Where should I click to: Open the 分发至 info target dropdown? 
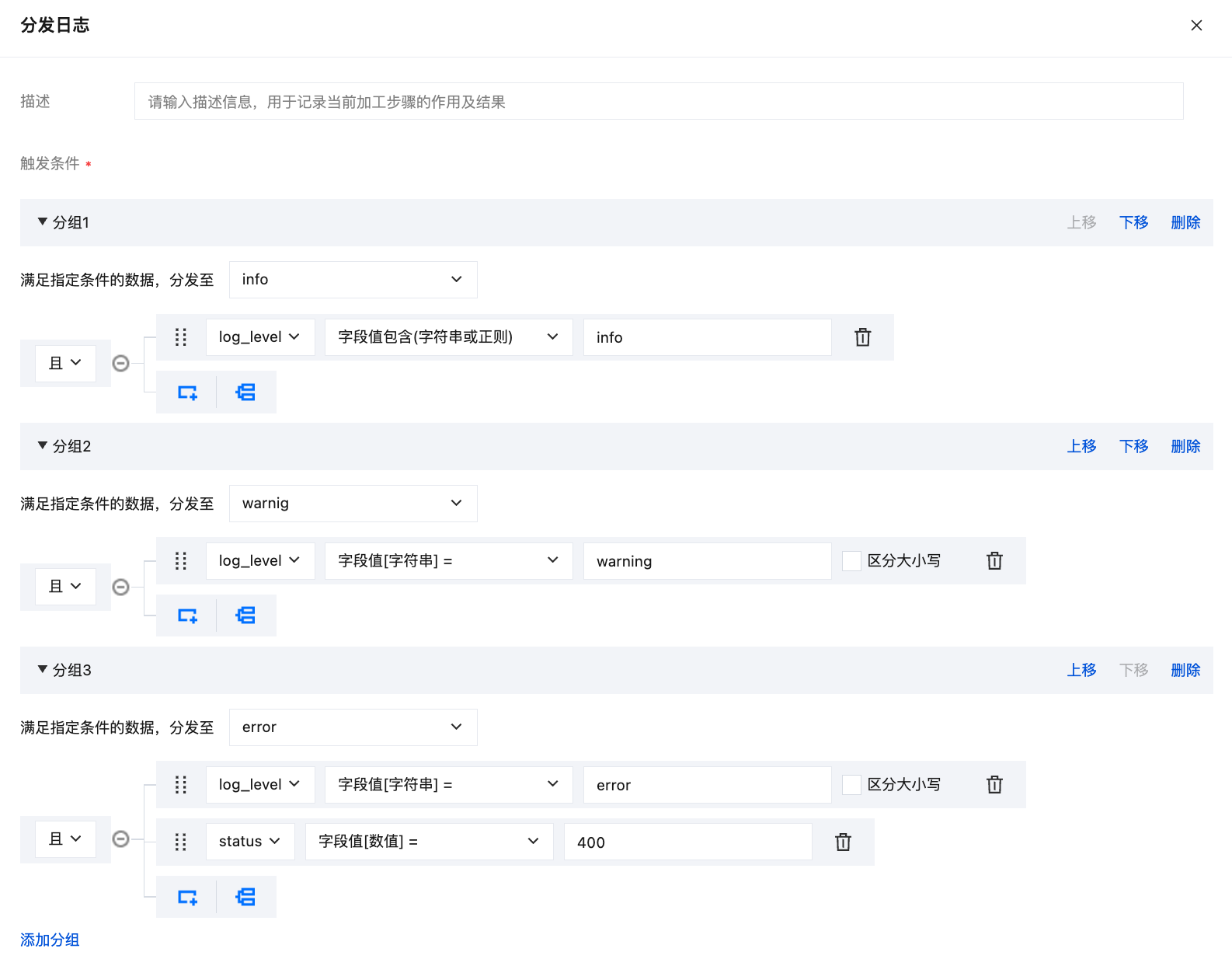[353, 280]
